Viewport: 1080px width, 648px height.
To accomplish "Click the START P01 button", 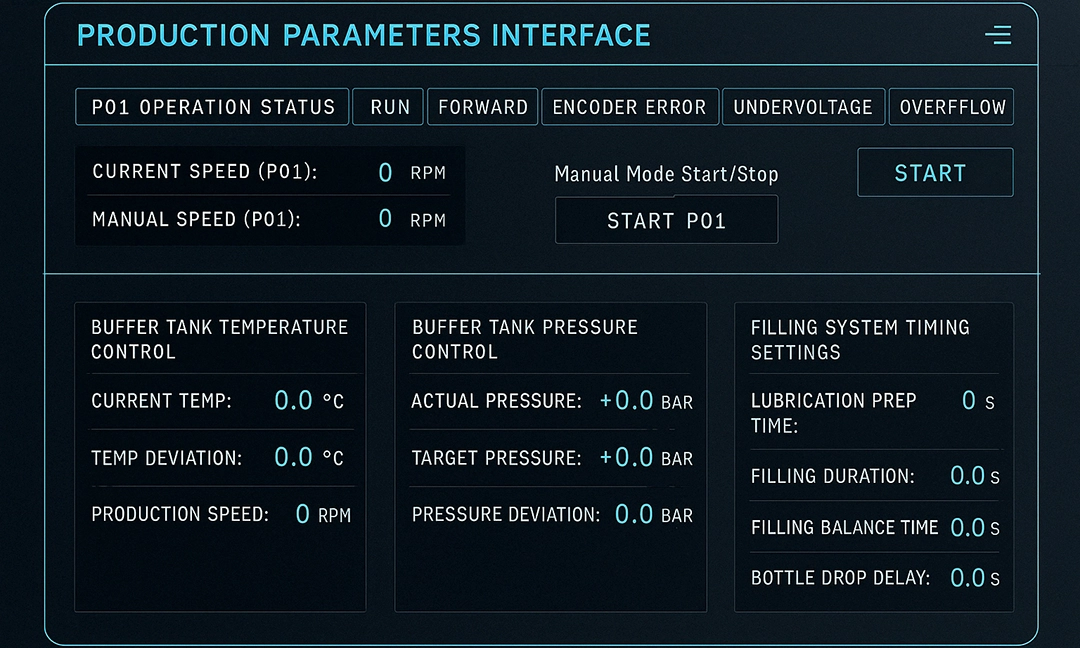I will (666, 221).
